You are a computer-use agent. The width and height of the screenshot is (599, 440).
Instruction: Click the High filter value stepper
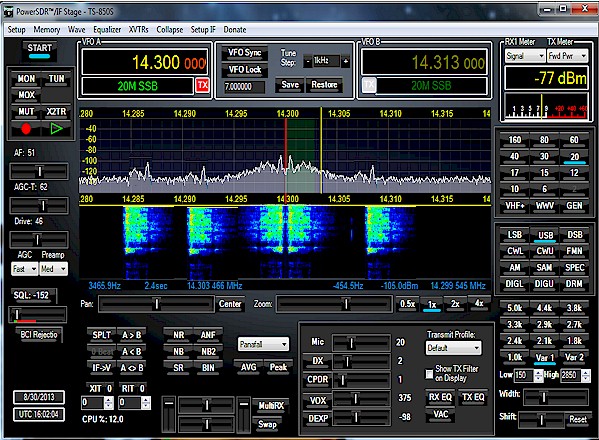[586, 376]
